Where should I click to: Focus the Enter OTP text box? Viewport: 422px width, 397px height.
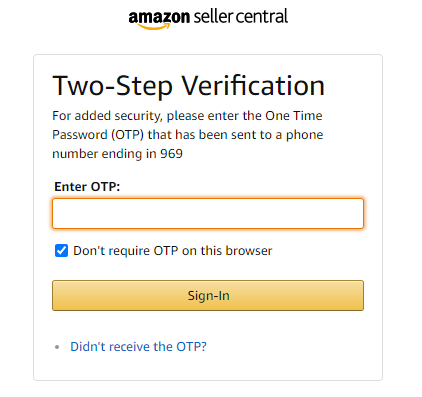[x=208, y=213]
